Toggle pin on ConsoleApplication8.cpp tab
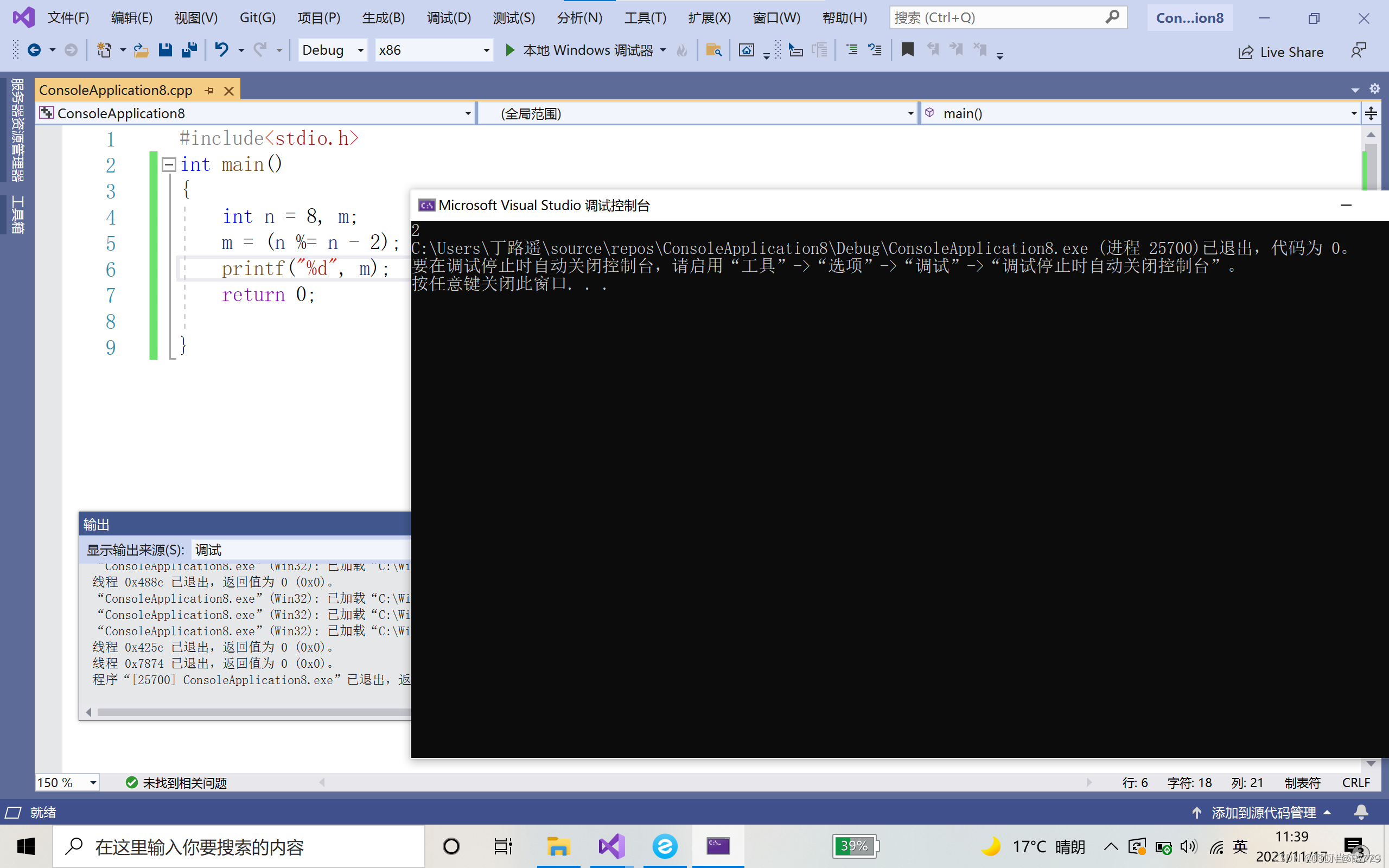 point(209,91)
